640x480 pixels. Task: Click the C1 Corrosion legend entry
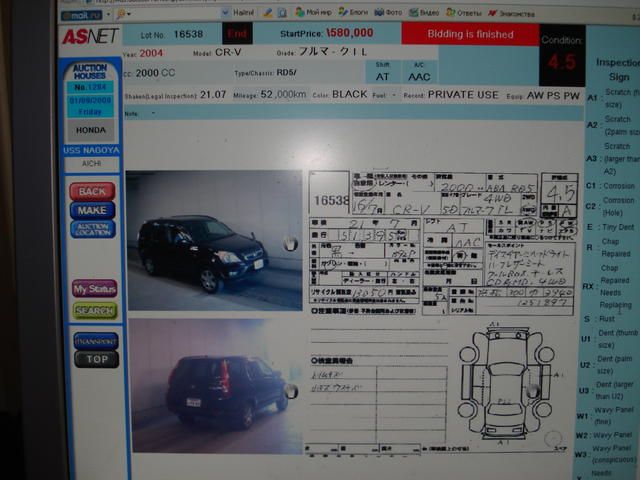pyautogui.click(x=611, y=186)
